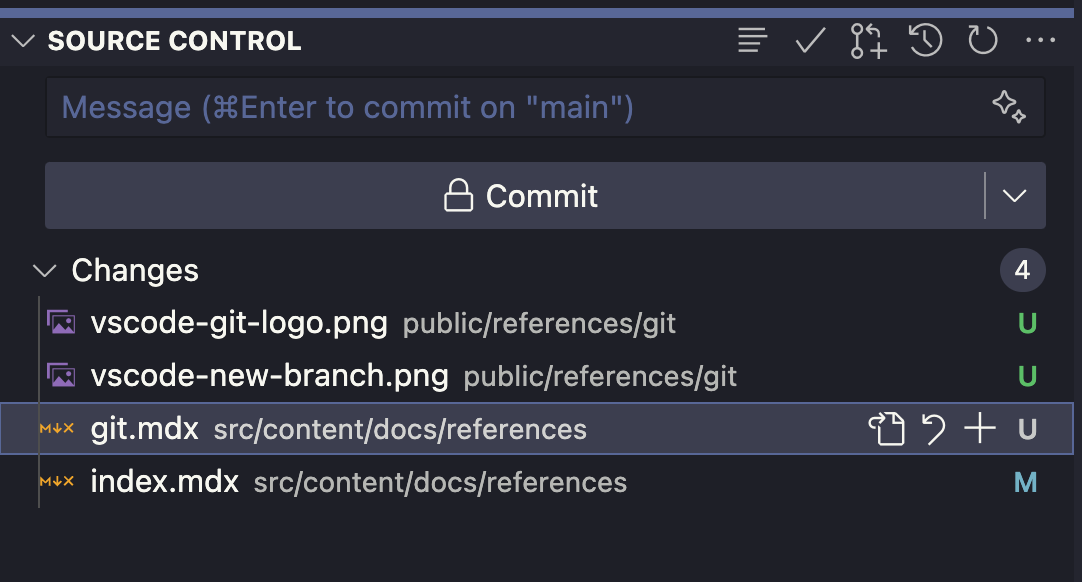Click the checkmark Commit icon in title bar
Image resolution: width=1082 pixels, height=582 pixels.
pyautogui.click(x=810, y=40)
